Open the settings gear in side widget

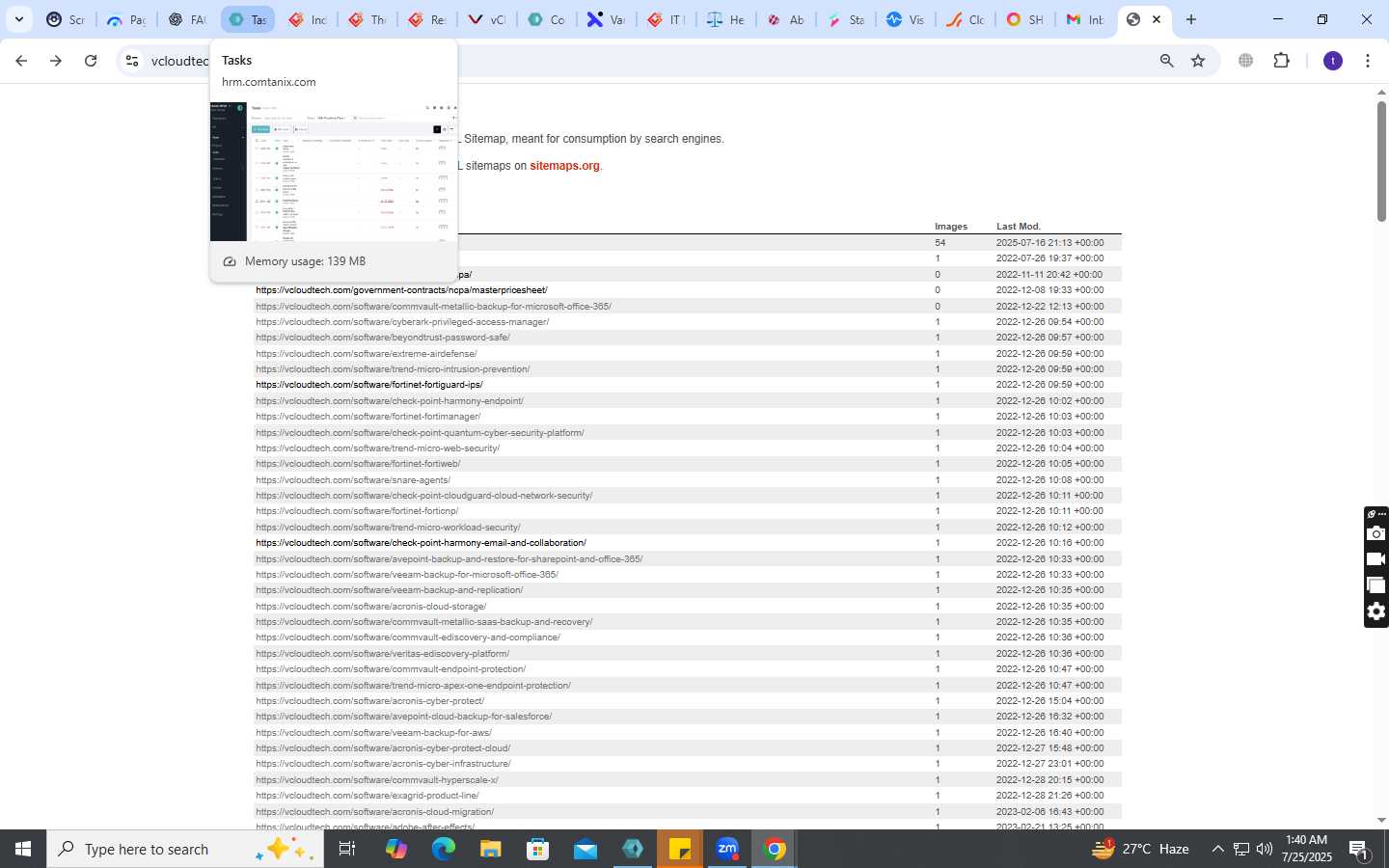pyautogui.click(x=1376, y=611)
